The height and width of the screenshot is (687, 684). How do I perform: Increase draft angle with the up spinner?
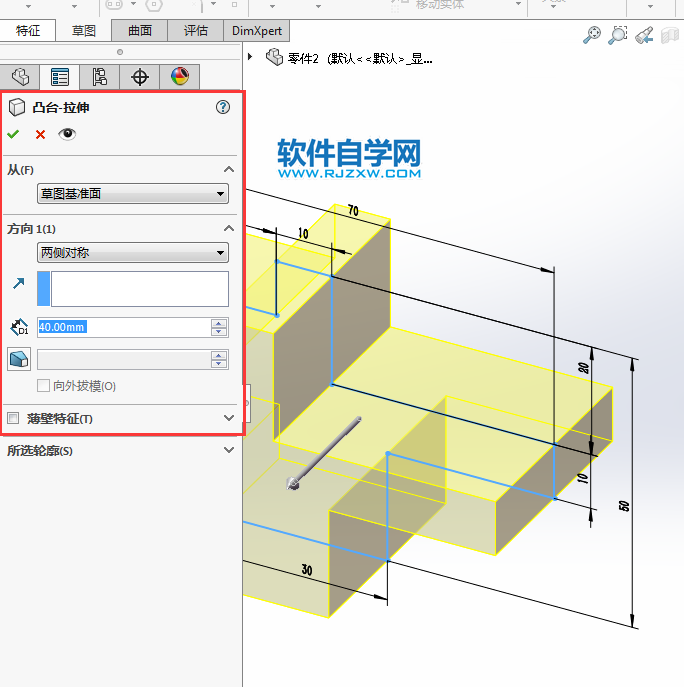pos(219,355)
